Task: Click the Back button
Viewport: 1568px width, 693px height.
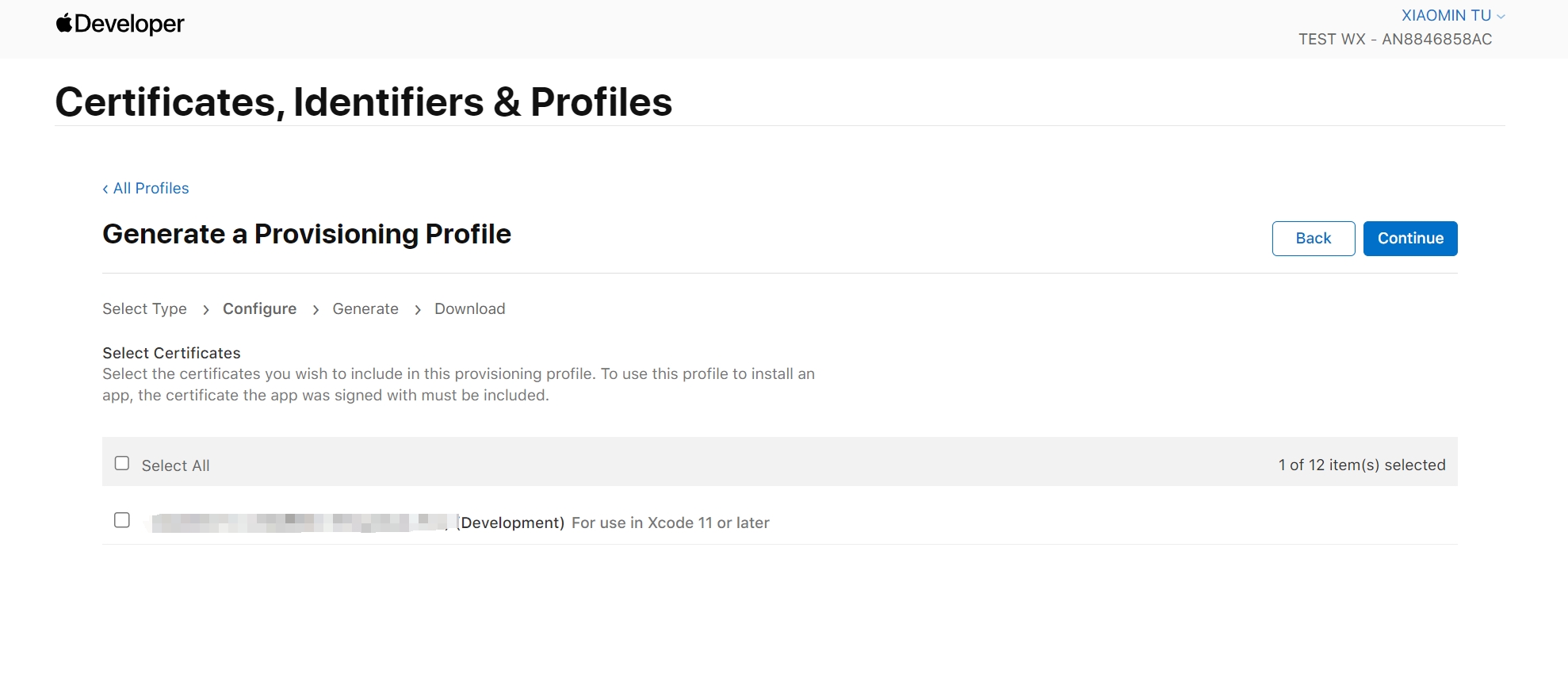Action: [1314, 239]
